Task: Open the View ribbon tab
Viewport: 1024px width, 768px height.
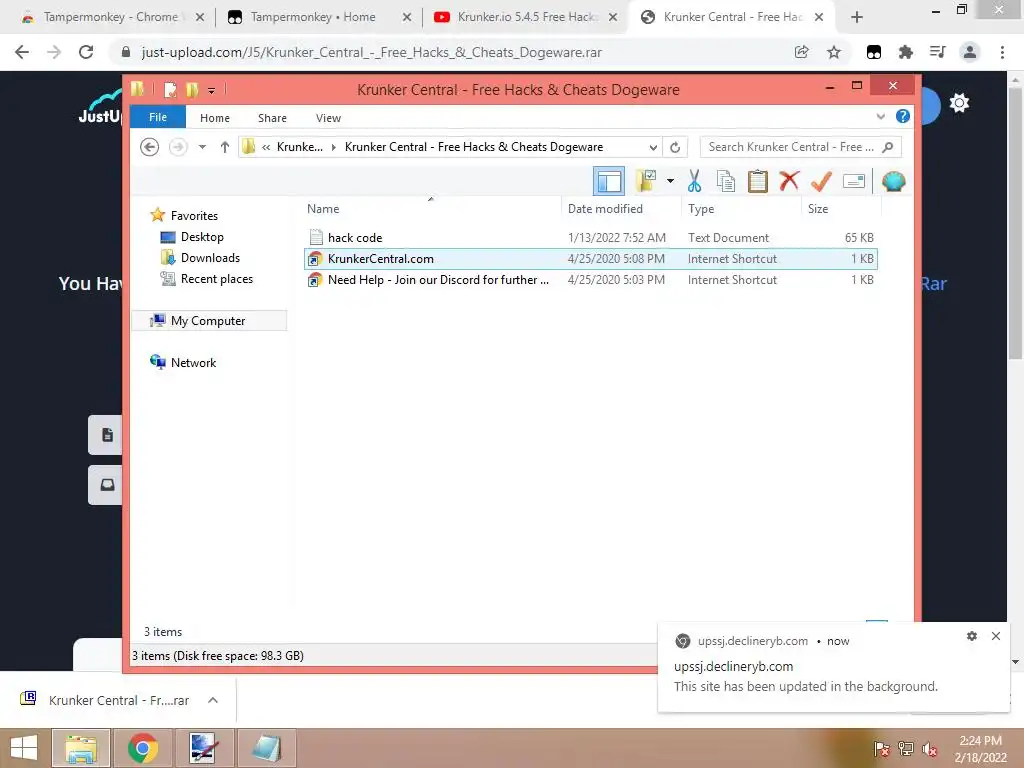Action: tap(328, 118)
